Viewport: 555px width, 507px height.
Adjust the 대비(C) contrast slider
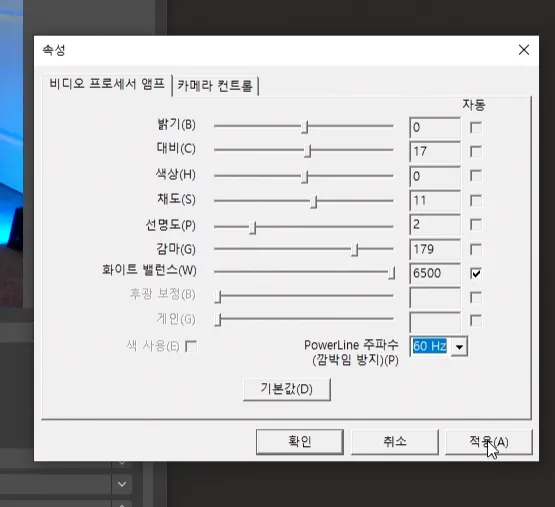point(307,151)
